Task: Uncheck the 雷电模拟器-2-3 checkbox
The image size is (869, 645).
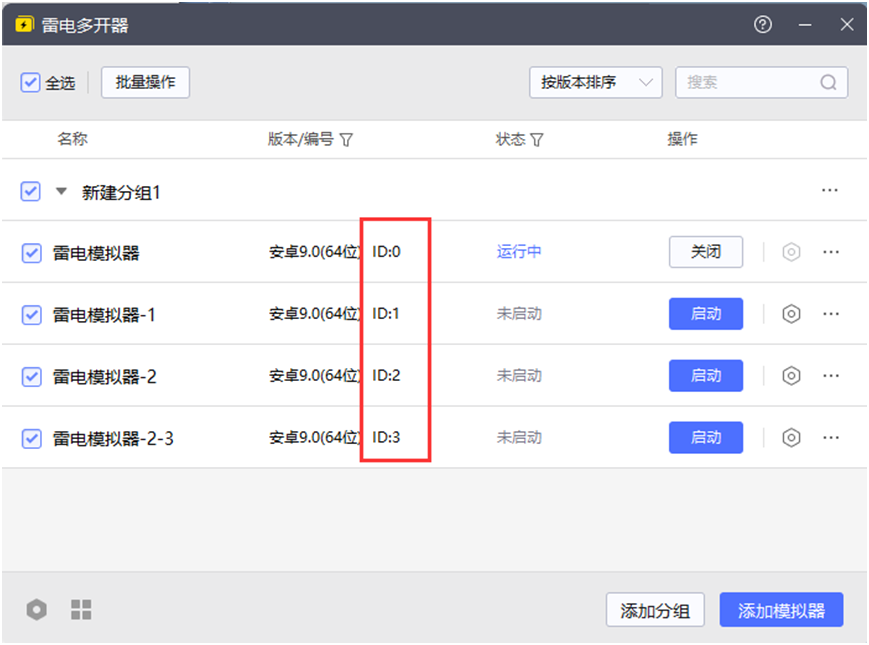Action: pyautogui.click(x=32, y=438)
